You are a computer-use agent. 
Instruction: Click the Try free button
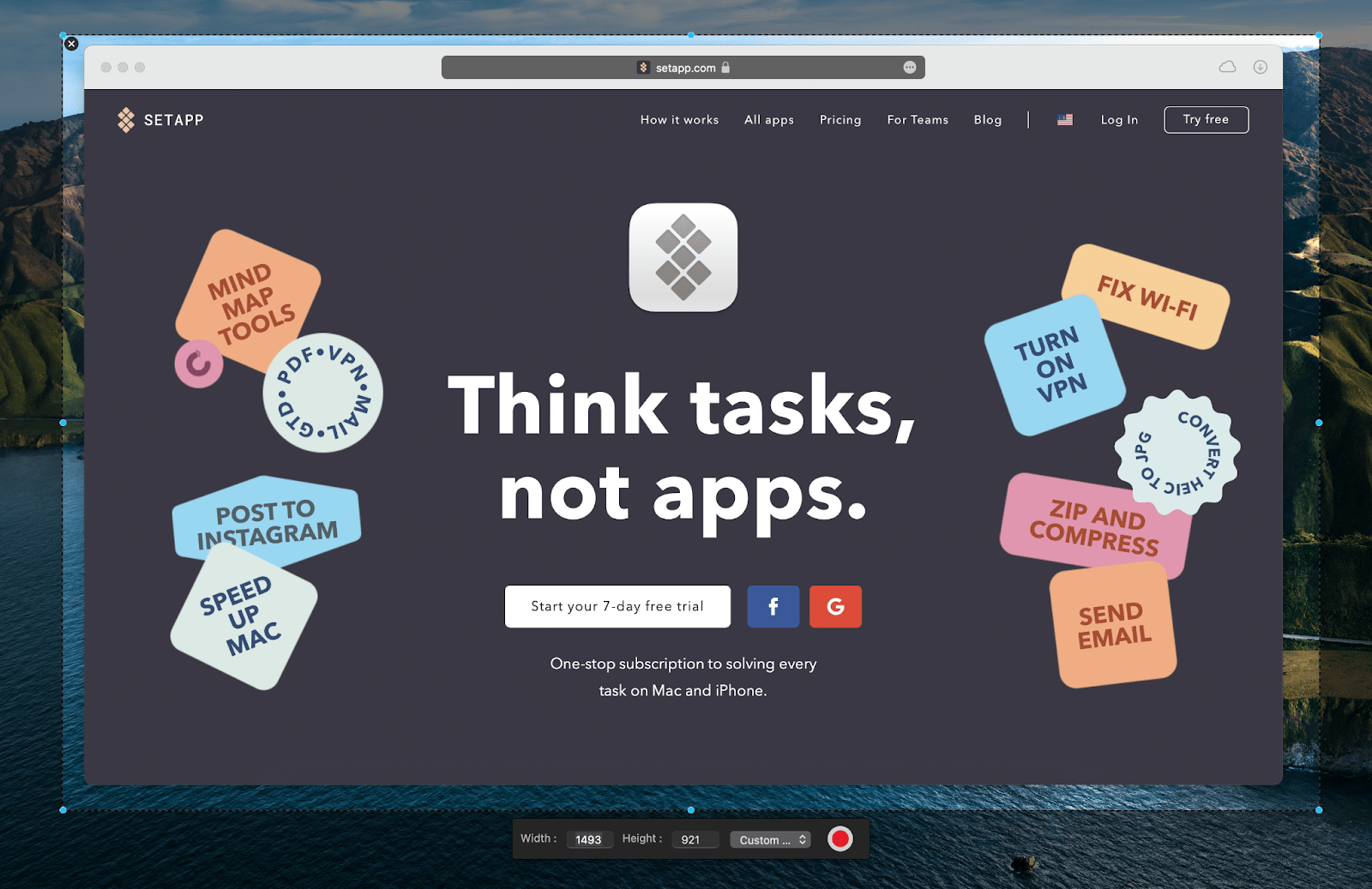(1206, 119)
